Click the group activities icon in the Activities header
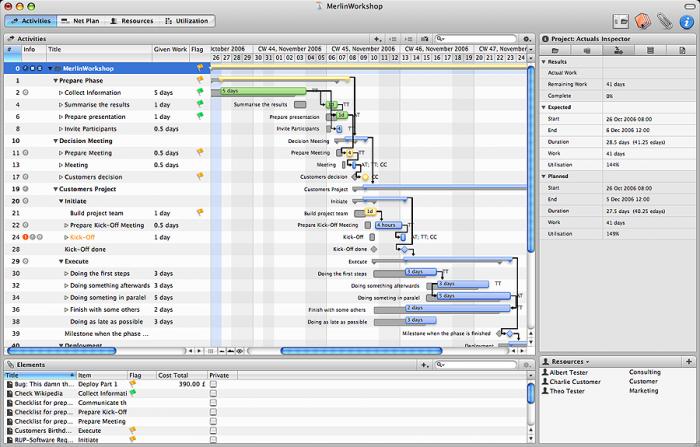Screen dimensions: 700x447 pos(424,39)
